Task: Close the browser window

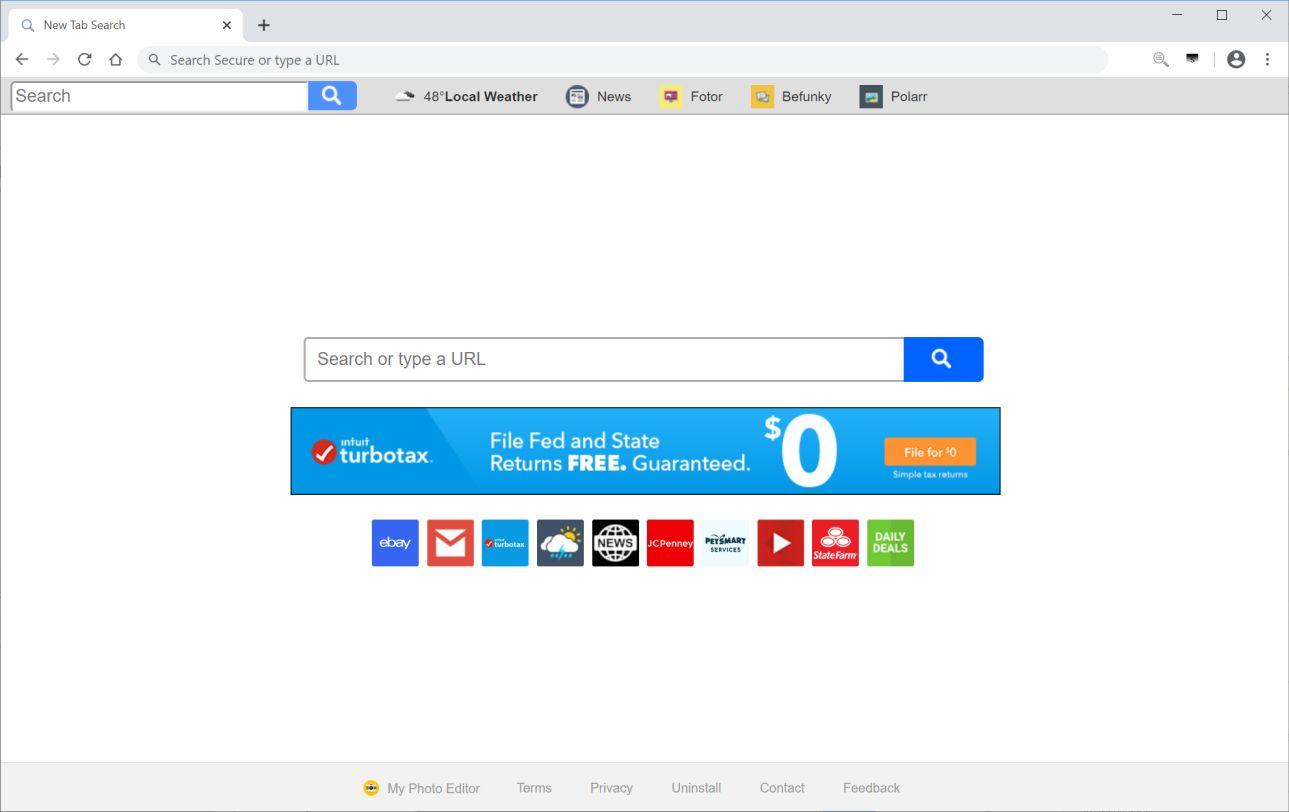Action: tap(1266, 15)
